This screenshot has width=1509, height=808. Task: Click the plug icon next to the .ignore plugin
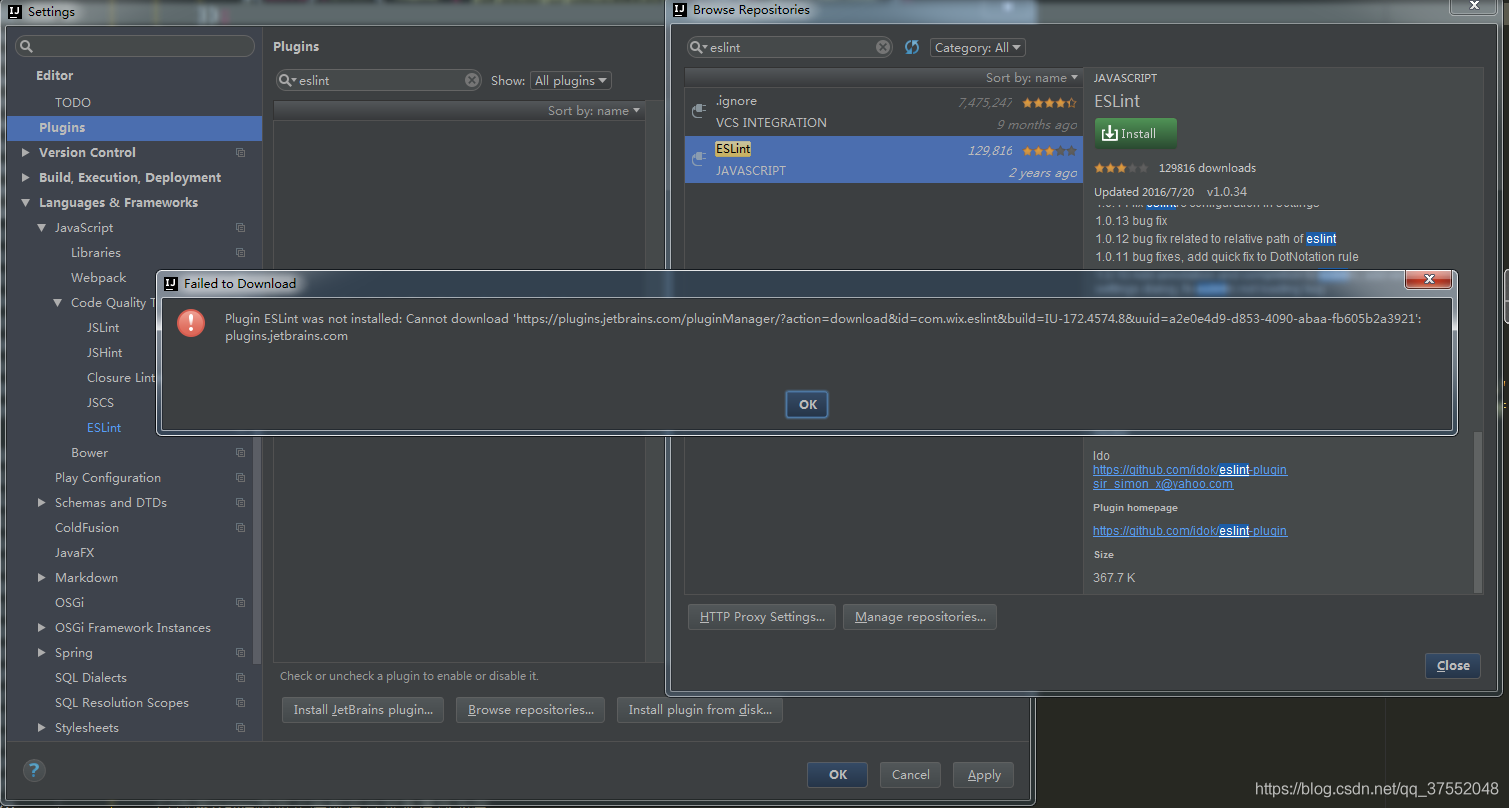(x=699, y=108)
